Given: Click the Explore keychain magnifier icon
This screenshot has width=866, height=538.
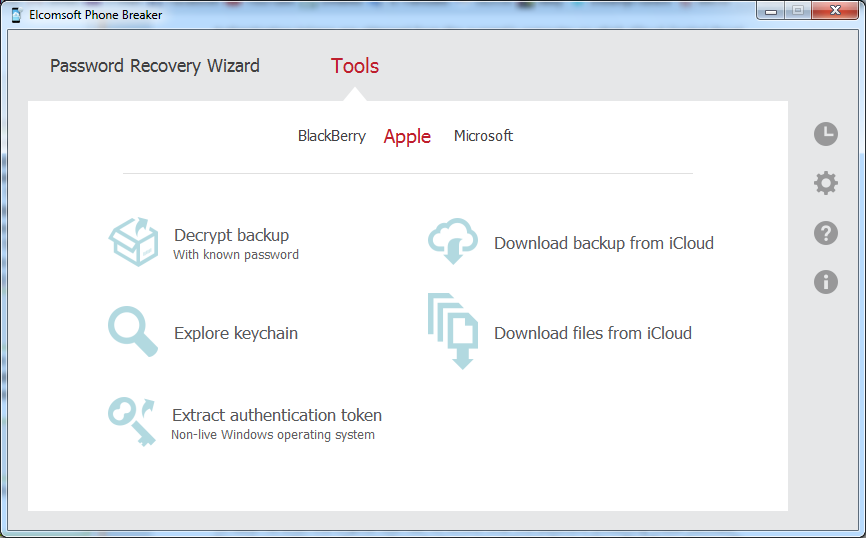Looking at the screenshot, I should [133, 331].
